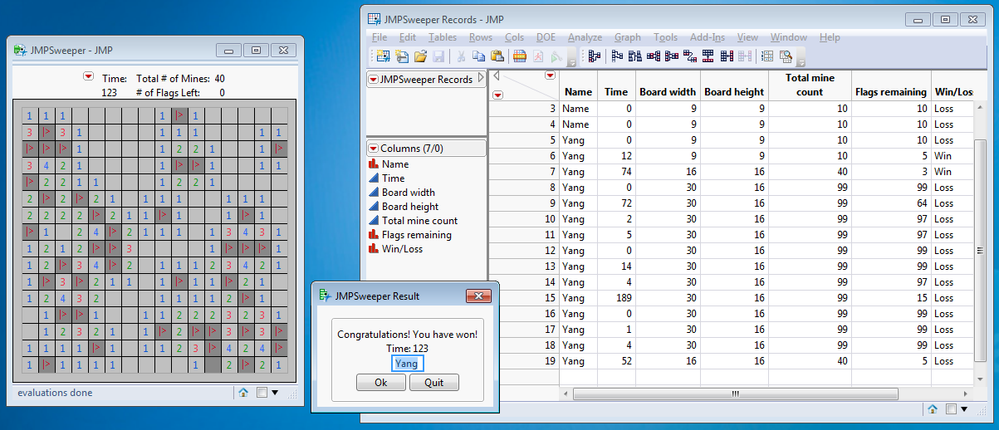Click the Sort table toolbar icon

[x=635, y=56]
